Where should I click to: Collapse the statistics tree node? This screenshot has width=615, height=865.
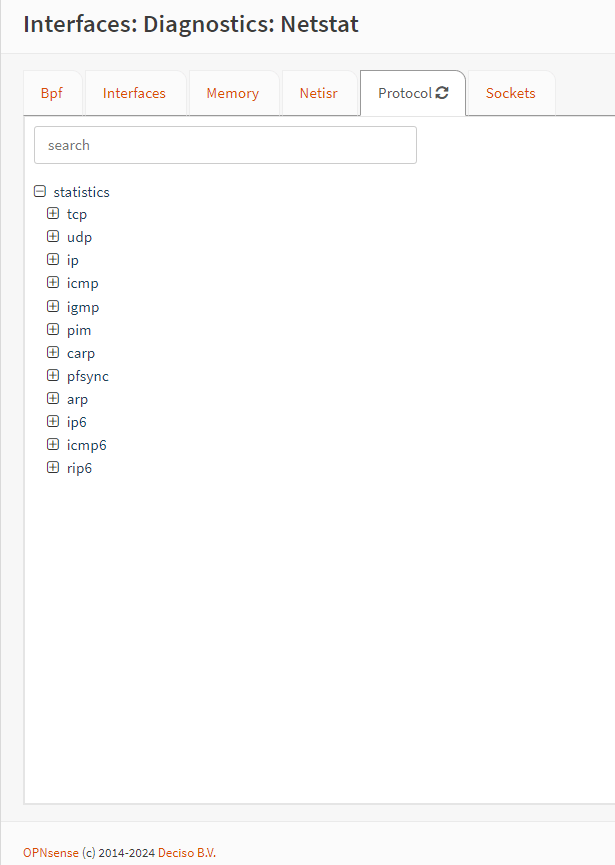(x=40, y=191)
